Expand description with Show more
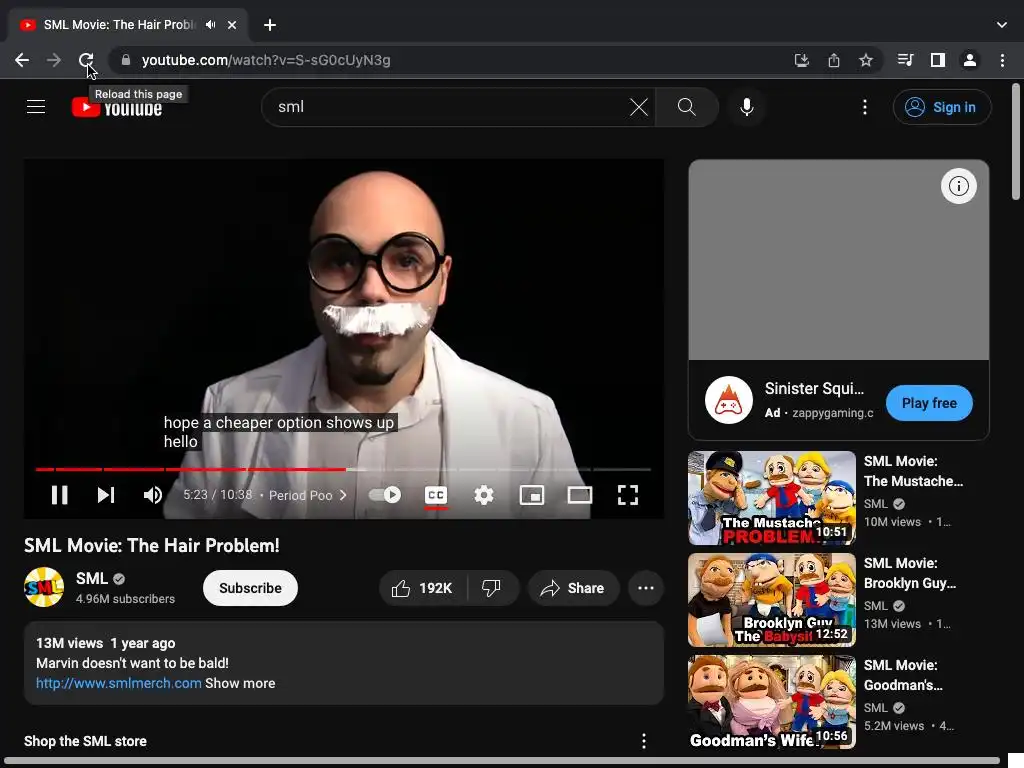This screenshot has width=1024, height=768. [240, 683]
